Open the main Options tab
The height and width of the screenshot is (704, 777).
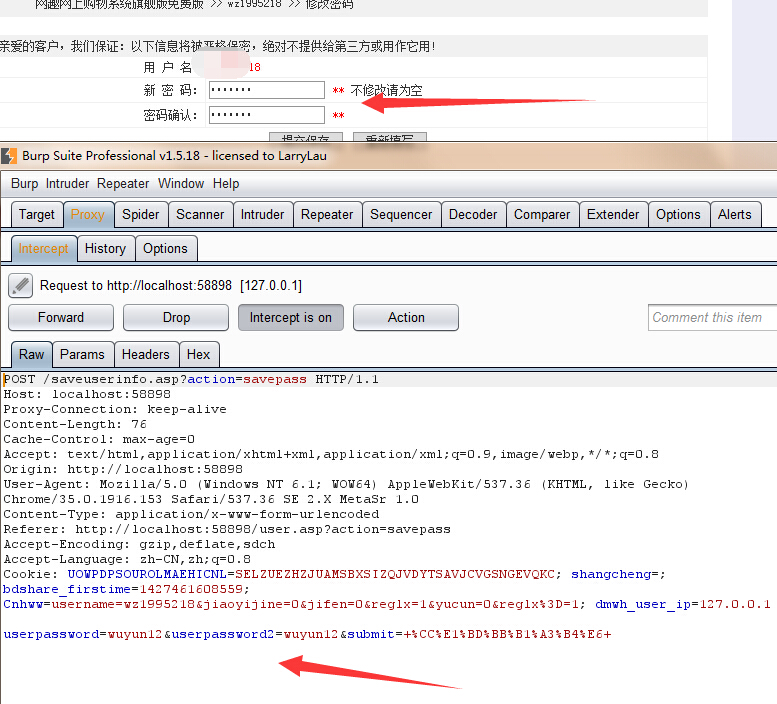678,215
